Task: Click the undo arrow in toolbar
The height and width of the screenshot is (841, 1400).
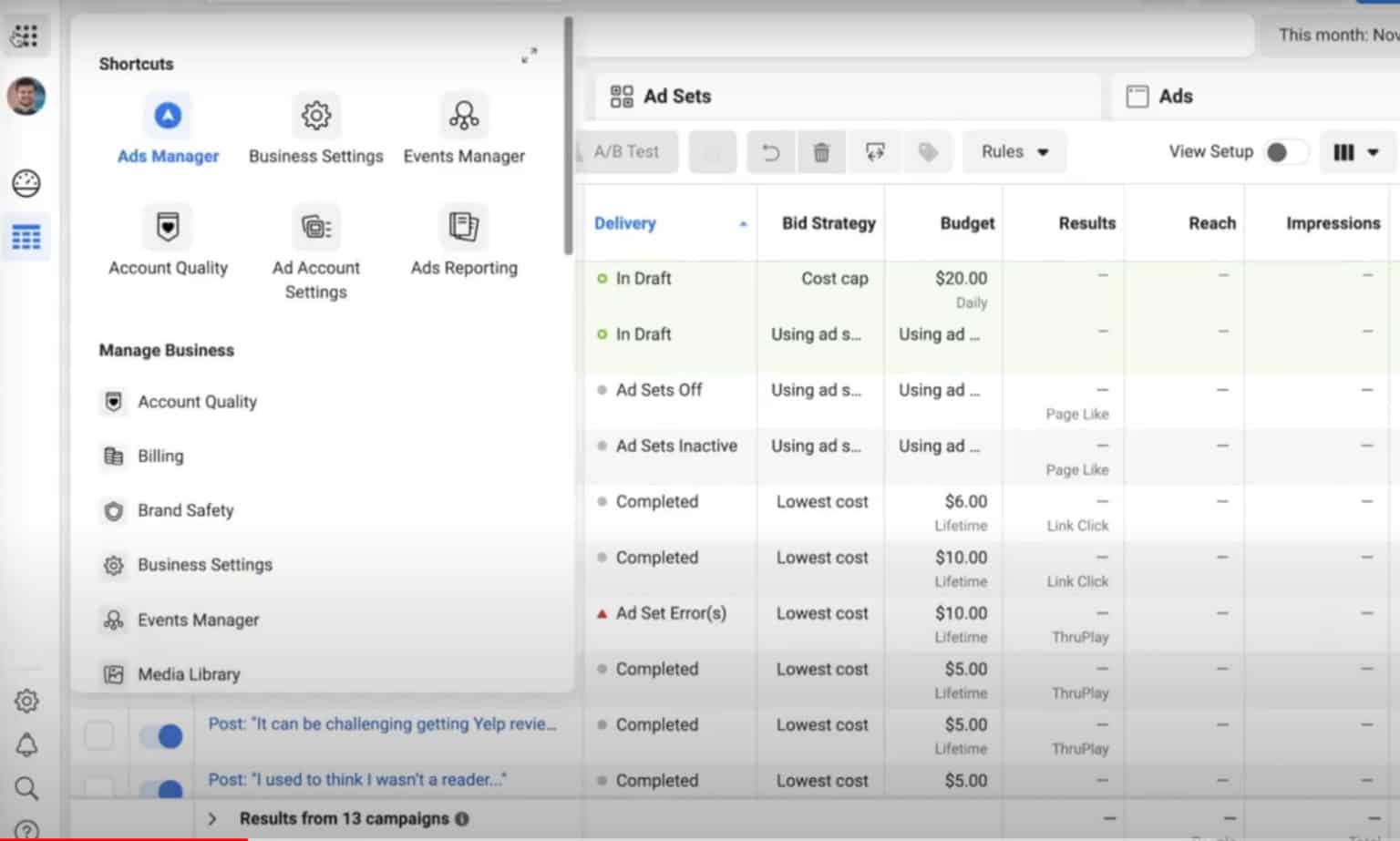Action: 771,152
